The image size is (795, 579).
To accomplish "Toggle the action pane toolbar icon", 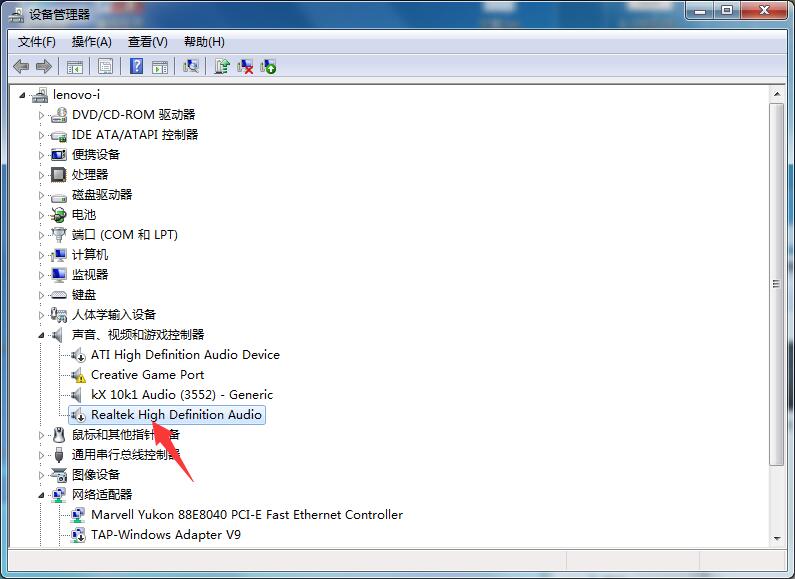I will [160, 66].
